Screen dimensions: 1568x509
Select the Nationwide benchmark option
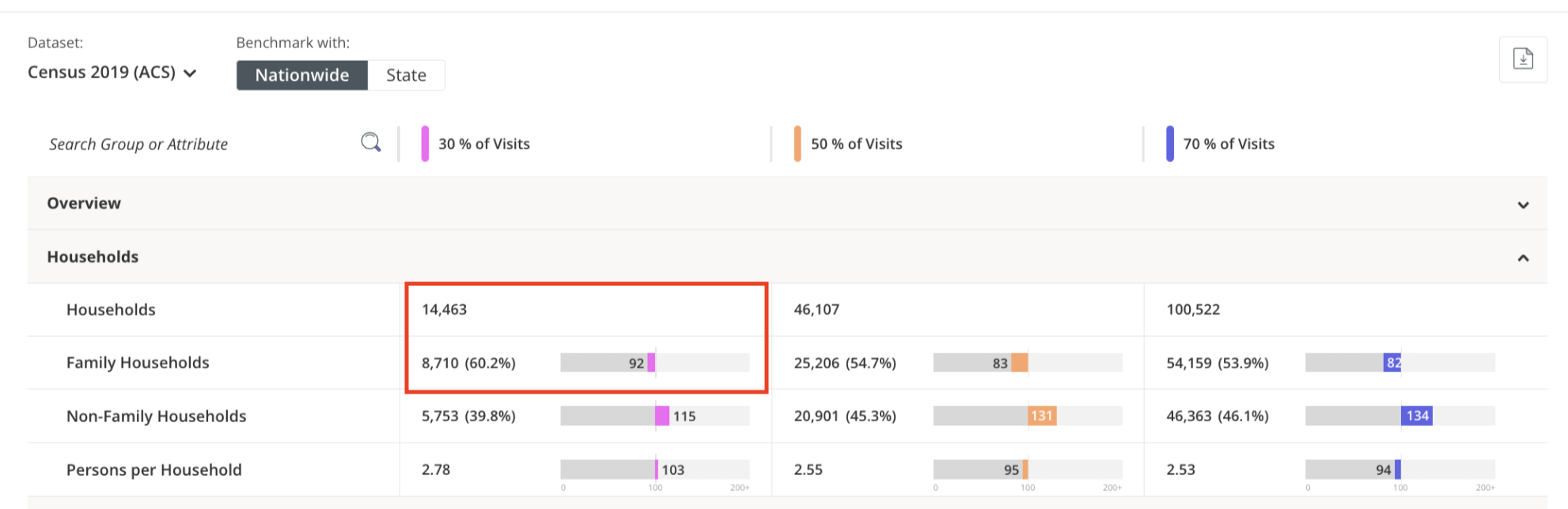[301, 75]
